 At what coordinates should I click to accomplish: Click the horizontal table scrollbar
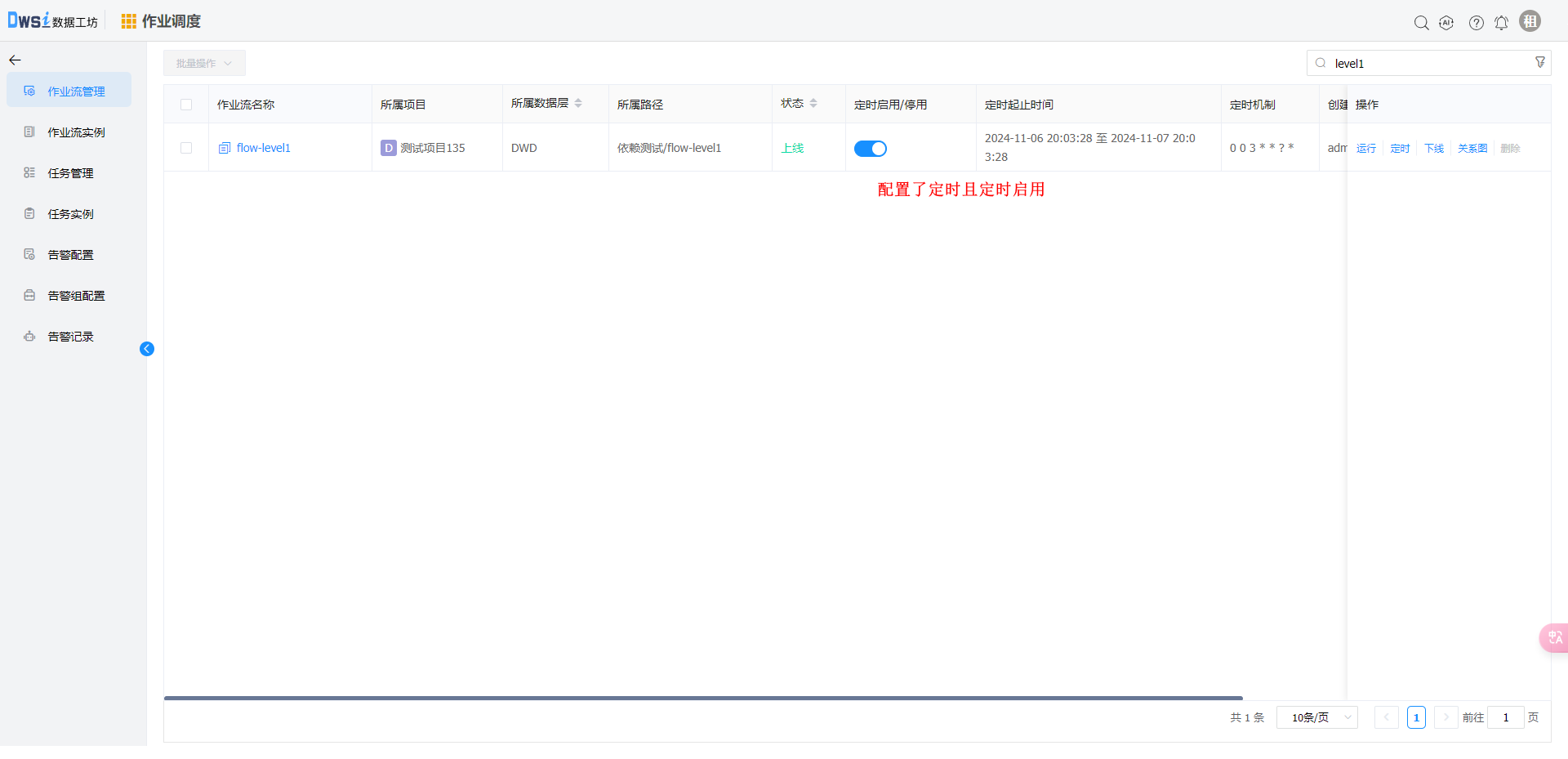[x=702, y=699]
